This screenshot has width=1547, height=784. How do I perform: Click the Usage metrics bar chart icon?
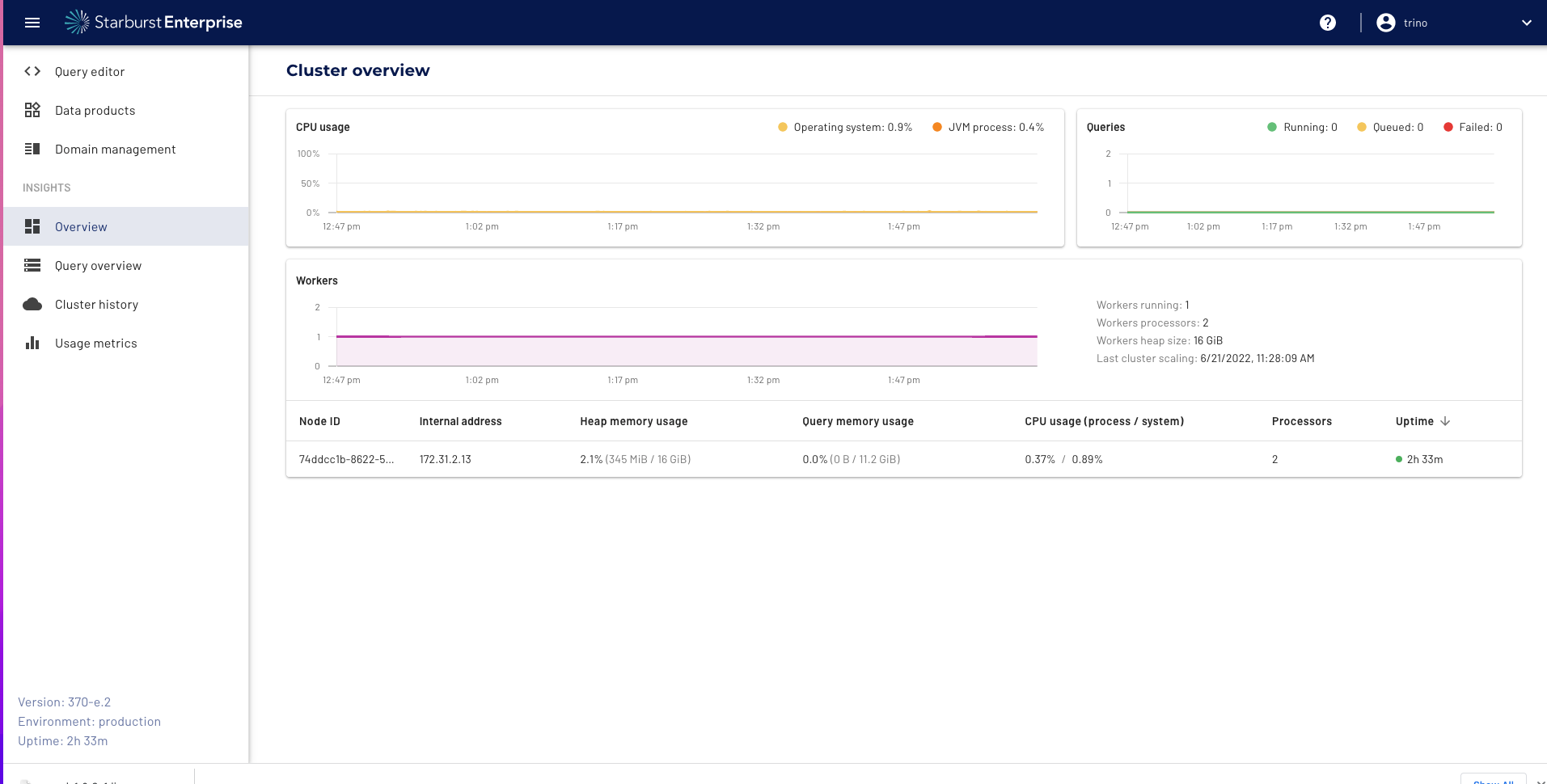click(32, 343)
